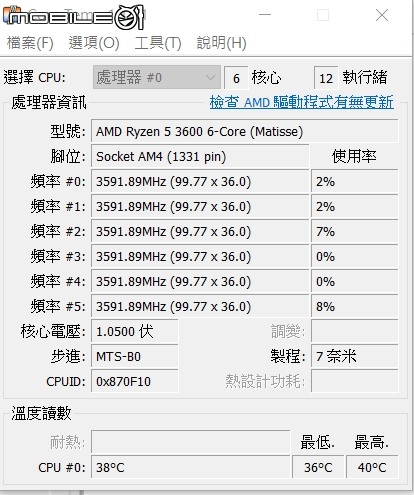Click the 最低. column header
The width and height of the screenshot is (414, 495).
pyautogui.click(x=317, y=442)
